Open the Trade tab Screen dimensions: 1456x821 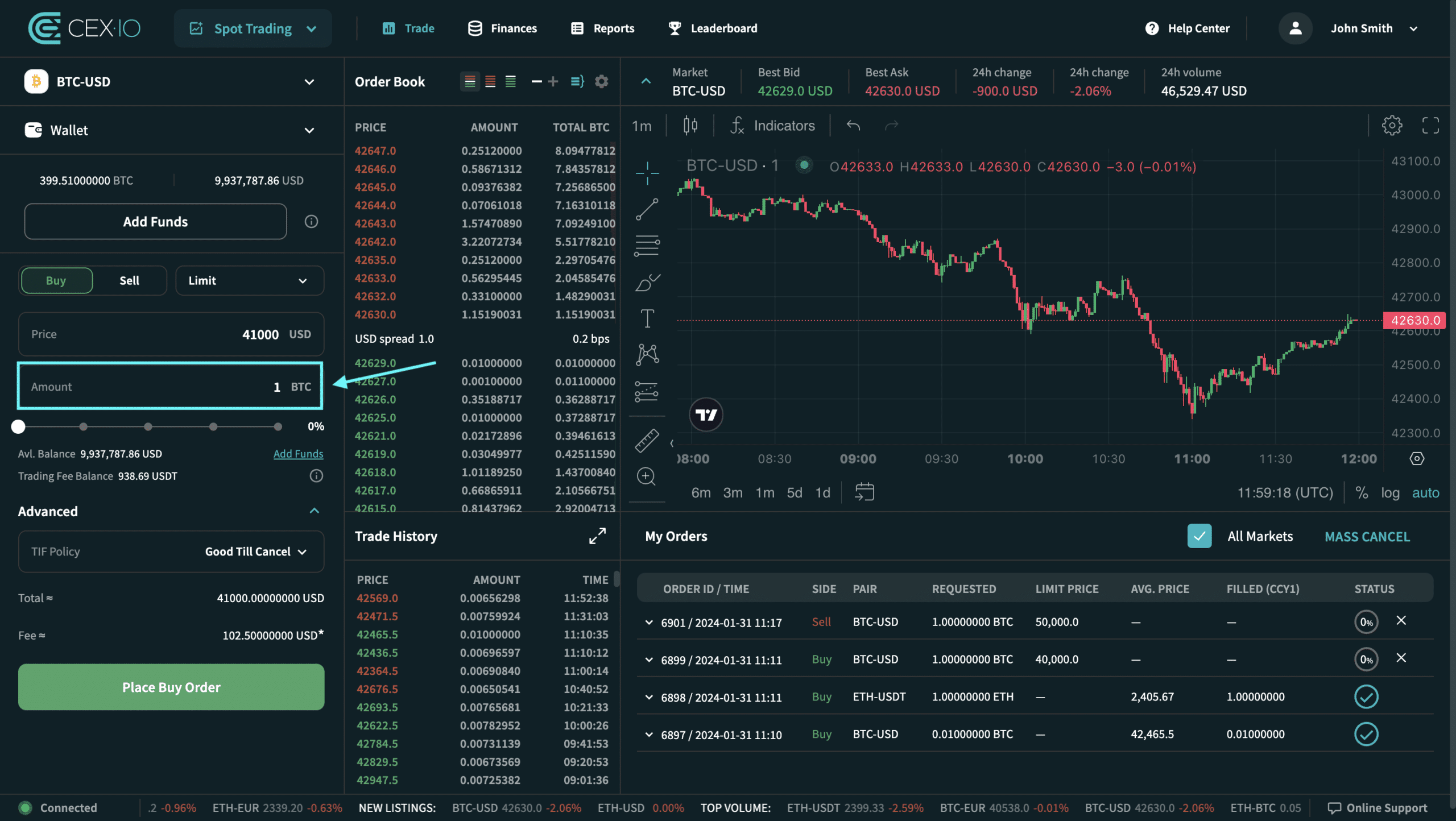point(408,28)
